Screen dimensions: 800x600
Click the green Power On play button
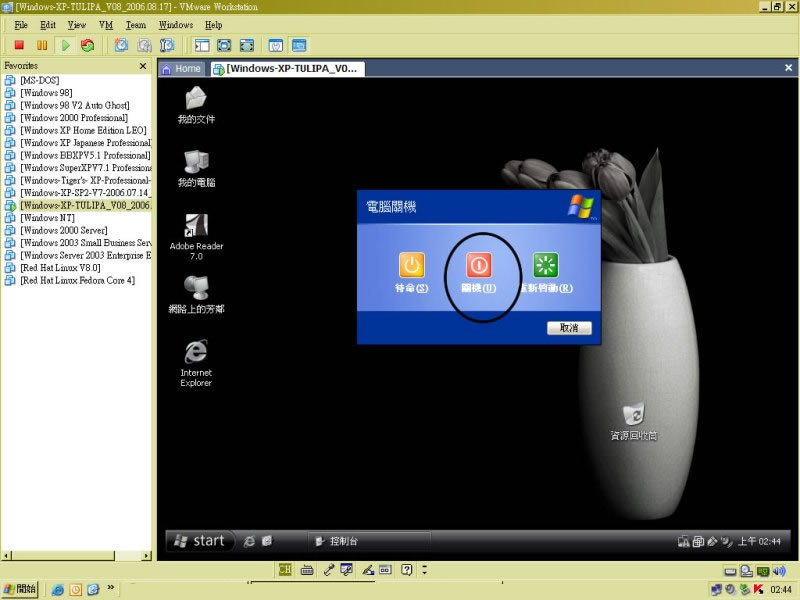[65, 45]
